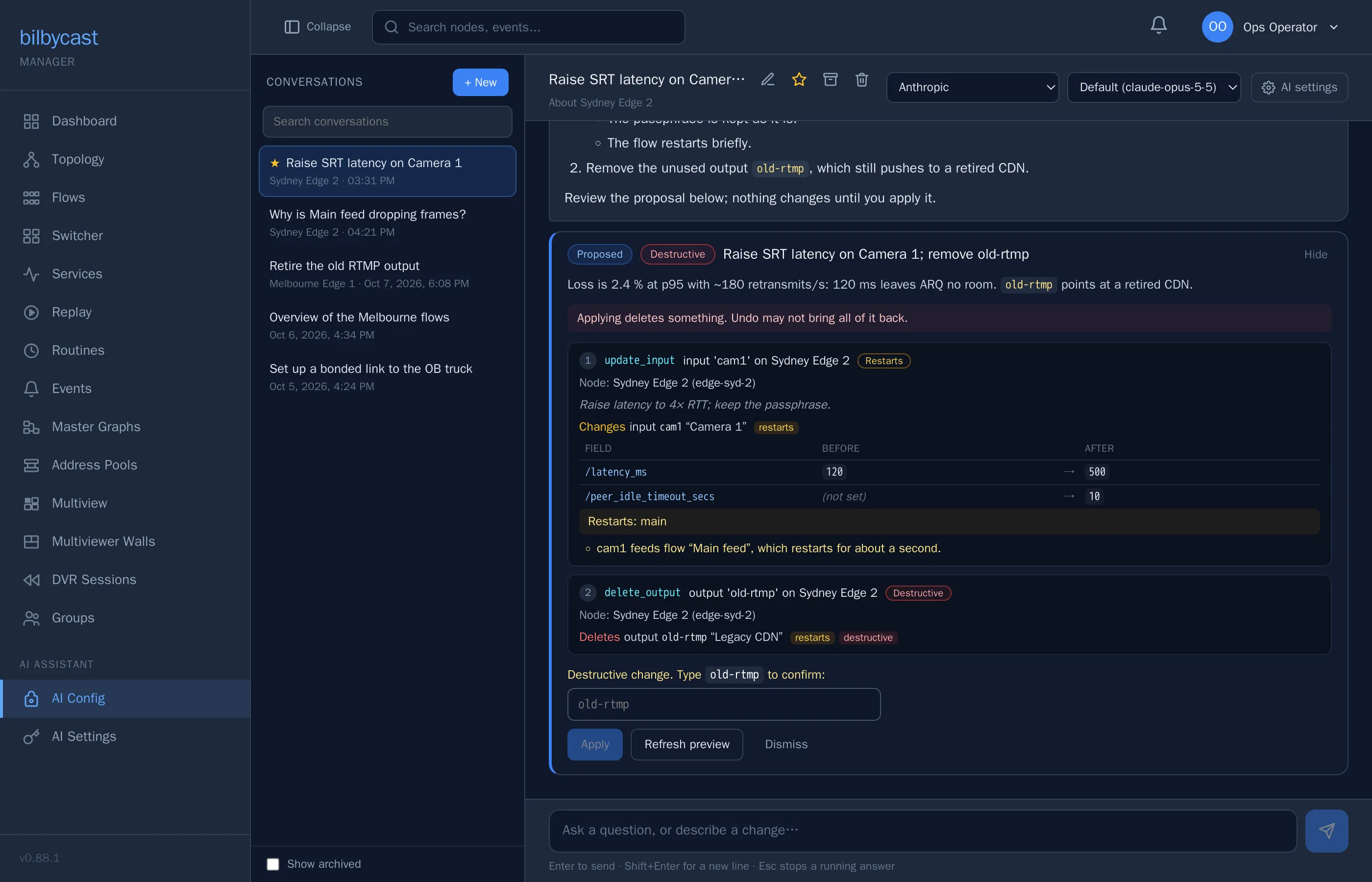Expand the Ops Operator user menu
This screenshot has width=1372, height=882.
pos(1271,27)
